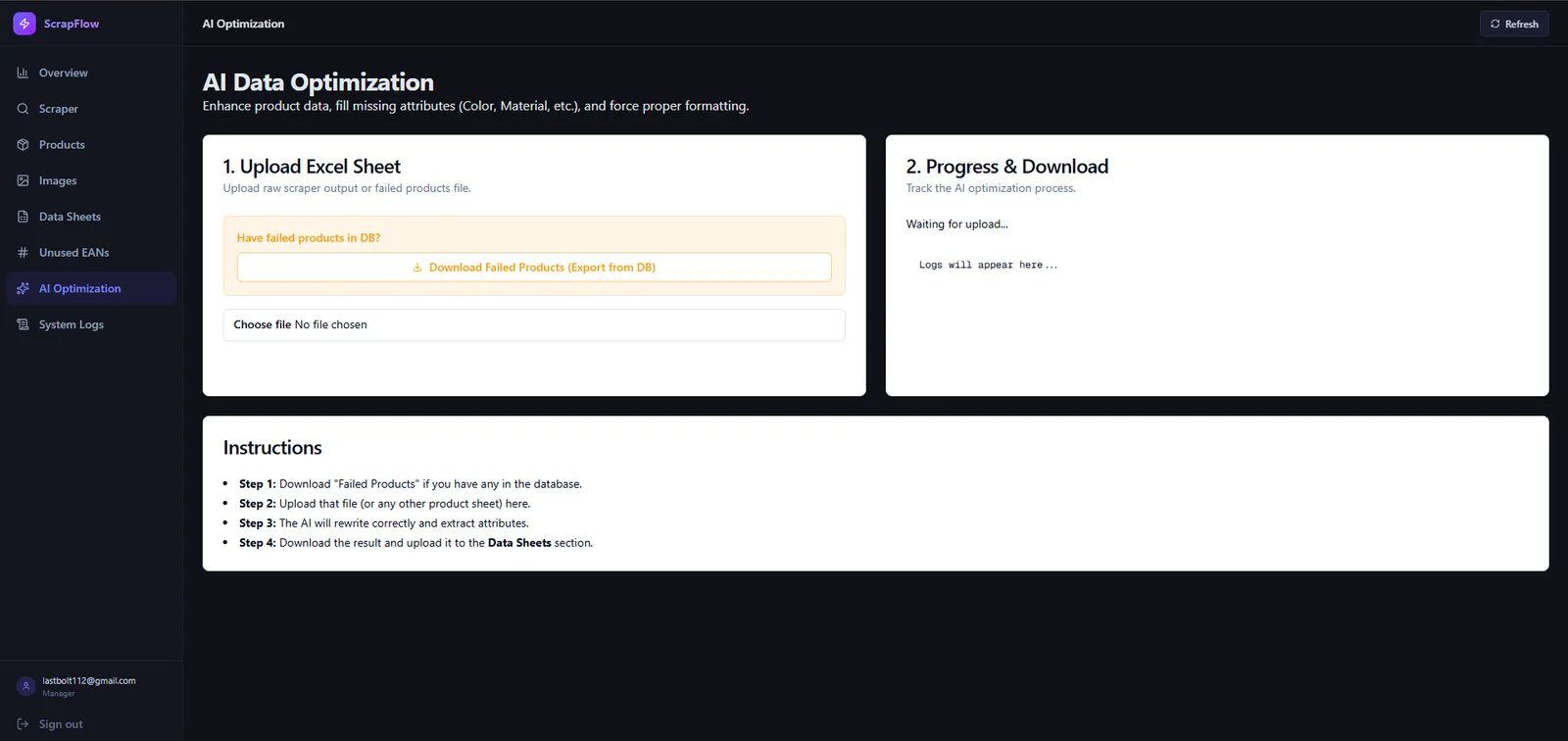Open the Data Sheets section

tap(91, 217)
